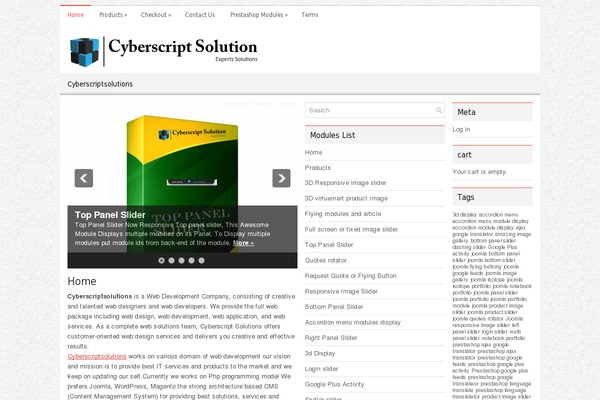Click the Top Panel Slider caption title
600x400 pixels.
point(110,215)
